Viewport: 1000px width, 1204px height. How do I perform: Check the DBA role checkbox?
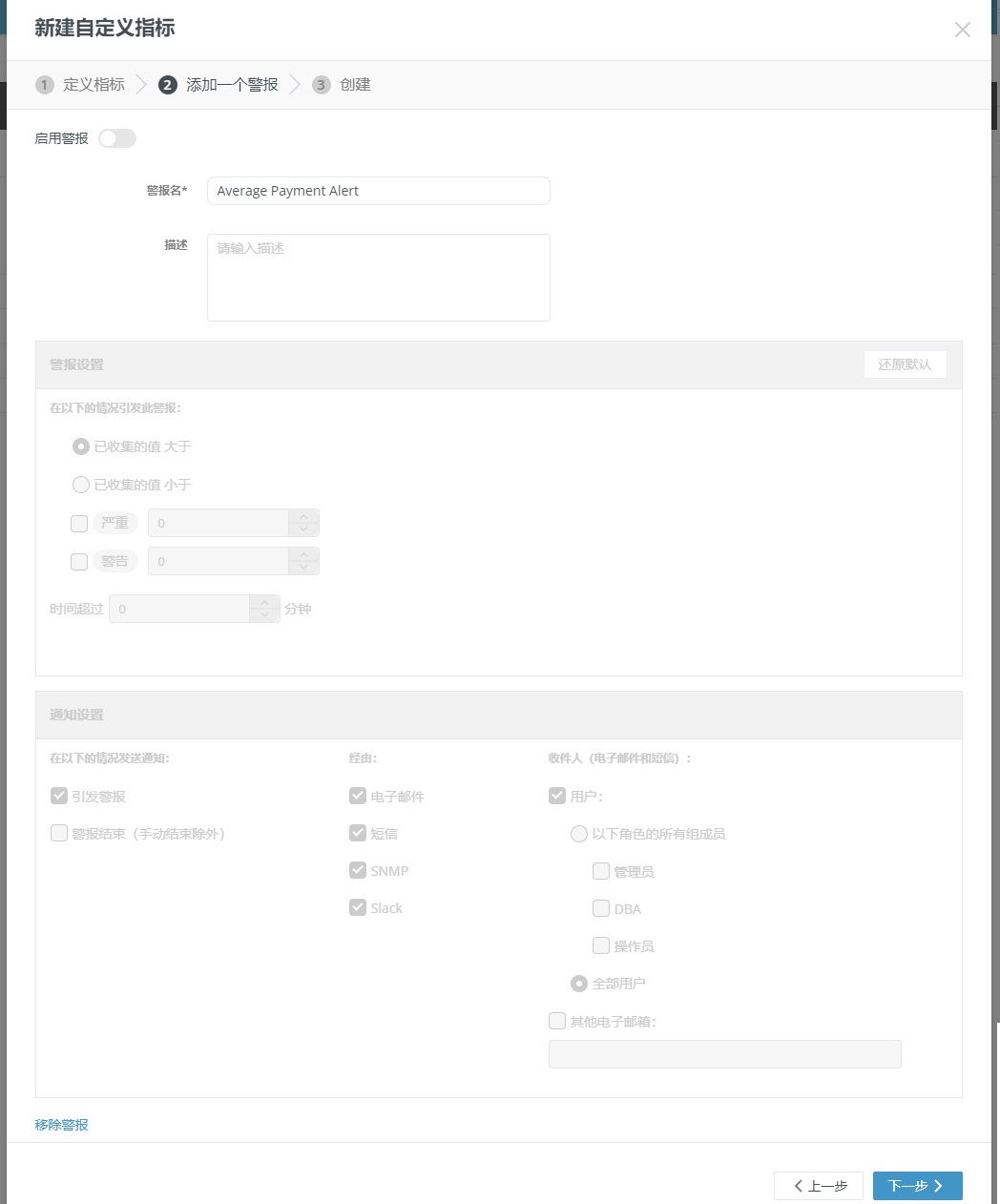point(601,908)
